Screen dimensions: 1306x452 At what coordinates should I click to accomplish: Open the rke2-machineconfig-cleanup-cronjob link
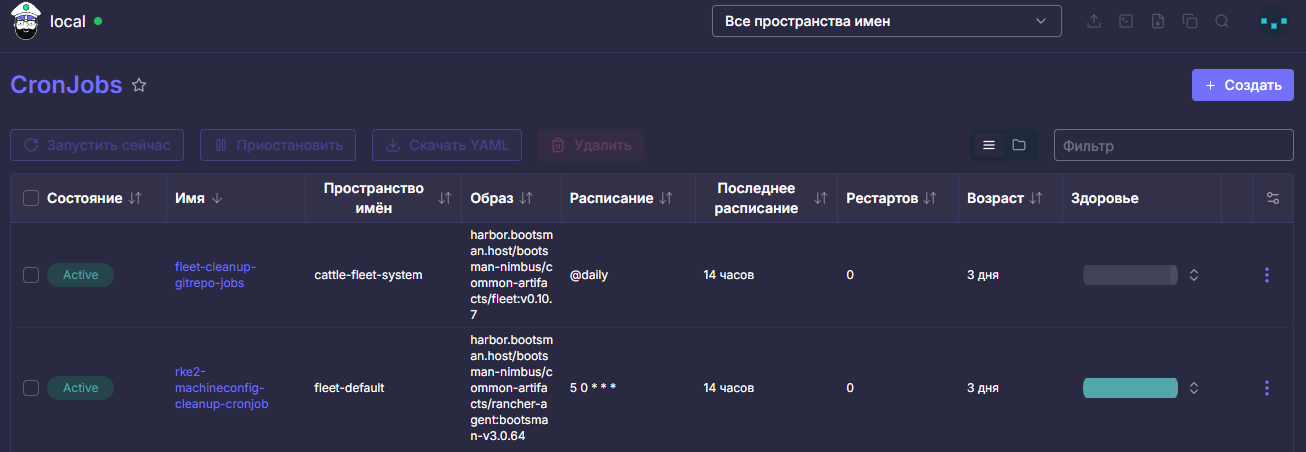coord(221,388)
